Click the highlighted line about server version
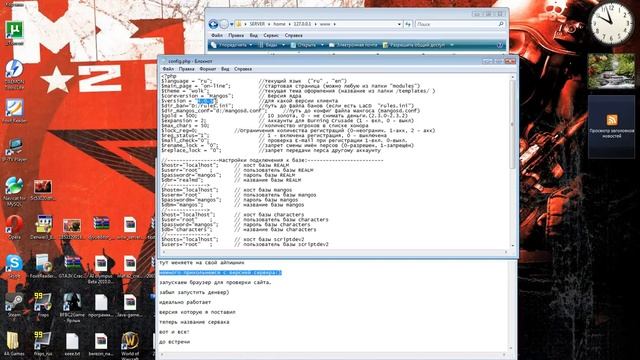The height and width of the screenshot is (360, 640). (220, 273)
